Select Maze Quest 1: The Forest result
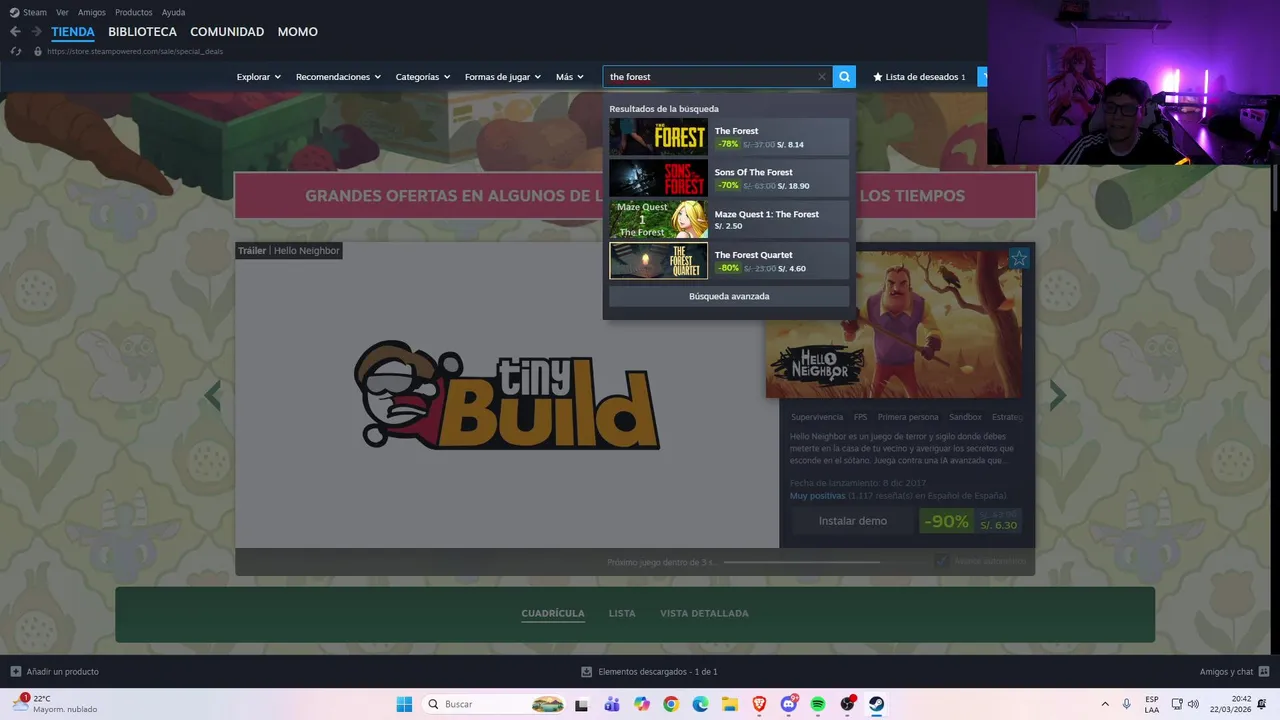Viewport: 1280px width, 720px height. coord(729,219)
